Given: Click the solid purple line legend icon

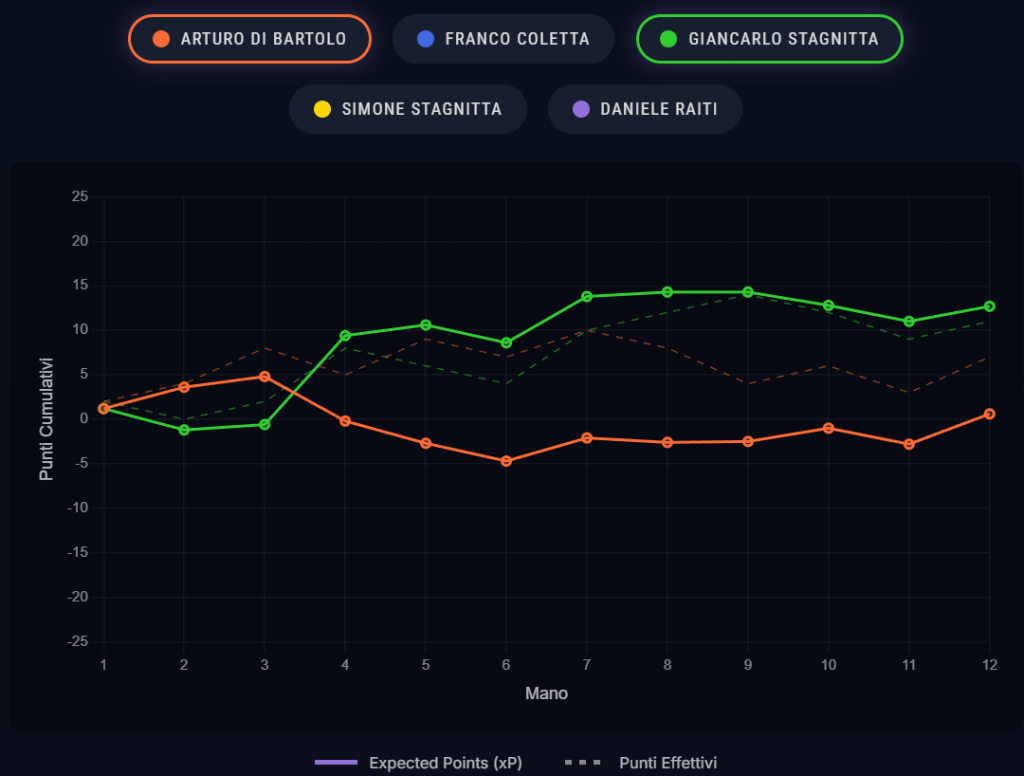Looking at the screenshot, I should [335, 763].
